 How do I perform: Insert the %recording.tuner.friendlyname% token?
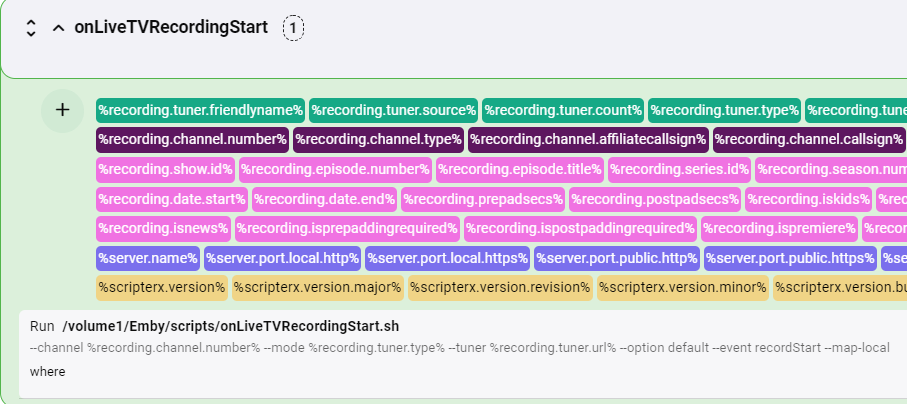pyautogui.click(x=200, y=110)
